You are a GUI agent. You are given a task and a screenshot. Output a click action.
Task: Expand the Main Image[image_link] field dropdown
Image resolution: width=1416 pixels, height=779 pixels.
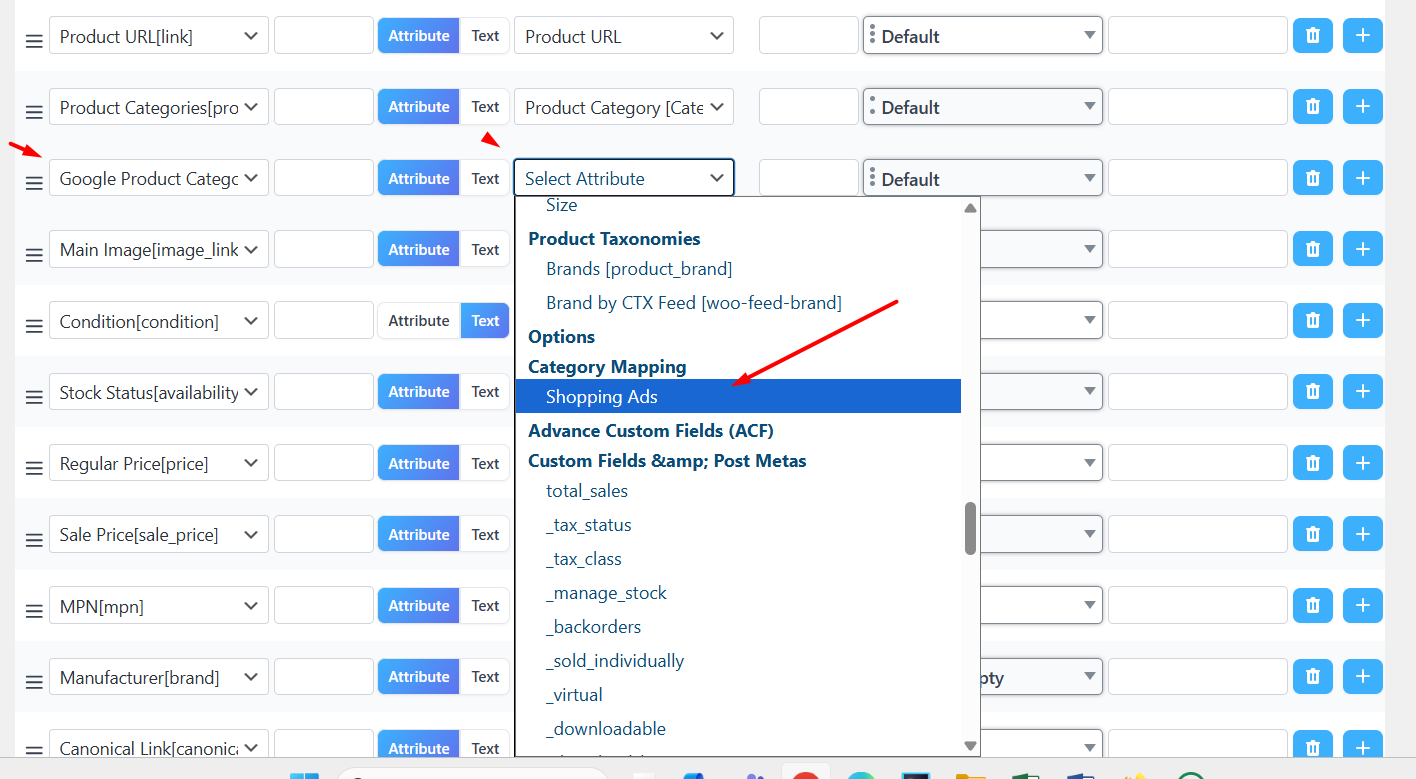(158, 250)
